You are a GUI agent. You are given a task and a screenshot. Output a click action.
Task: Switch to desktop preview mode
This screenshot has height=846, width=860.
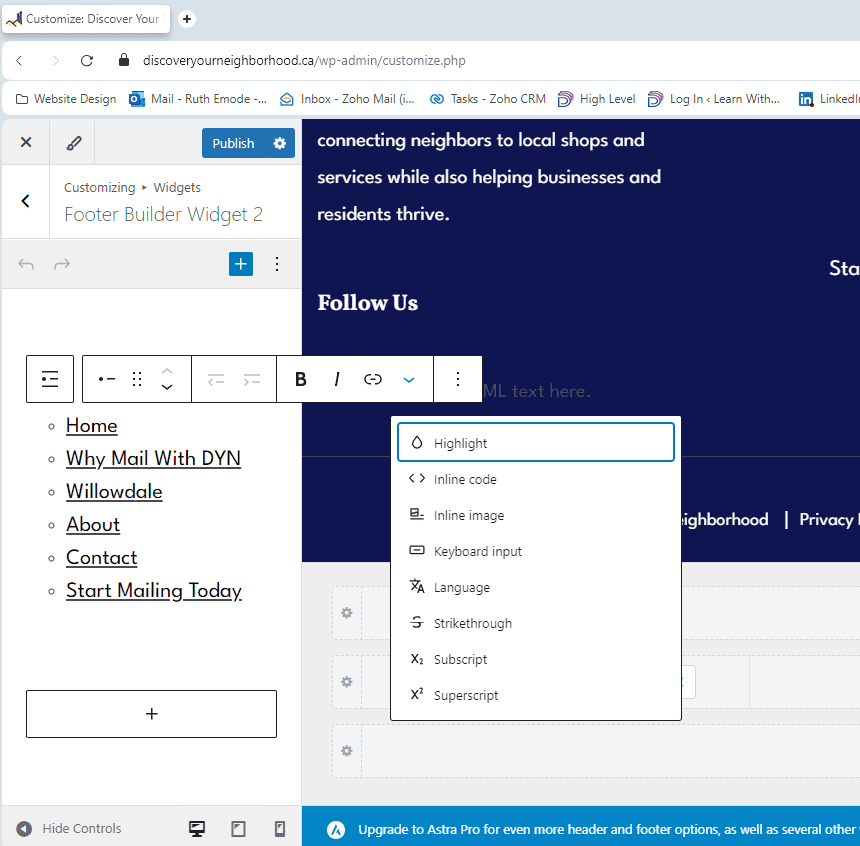tap(197, 829)
